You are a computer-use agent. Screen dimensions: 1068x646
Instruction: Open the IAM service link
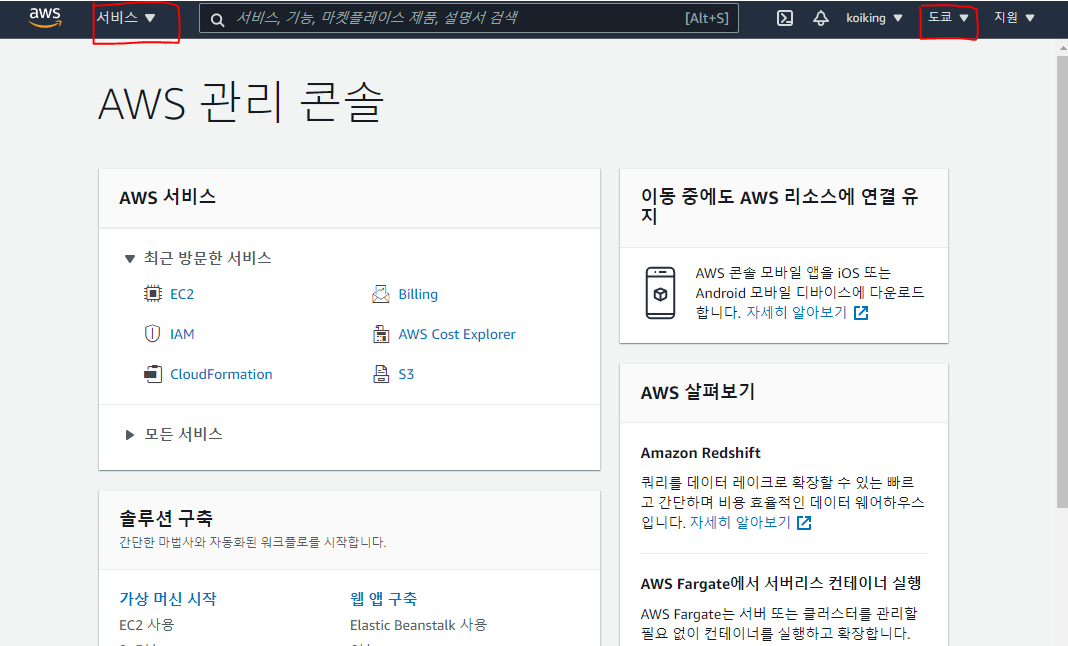(x=182, y=334)
